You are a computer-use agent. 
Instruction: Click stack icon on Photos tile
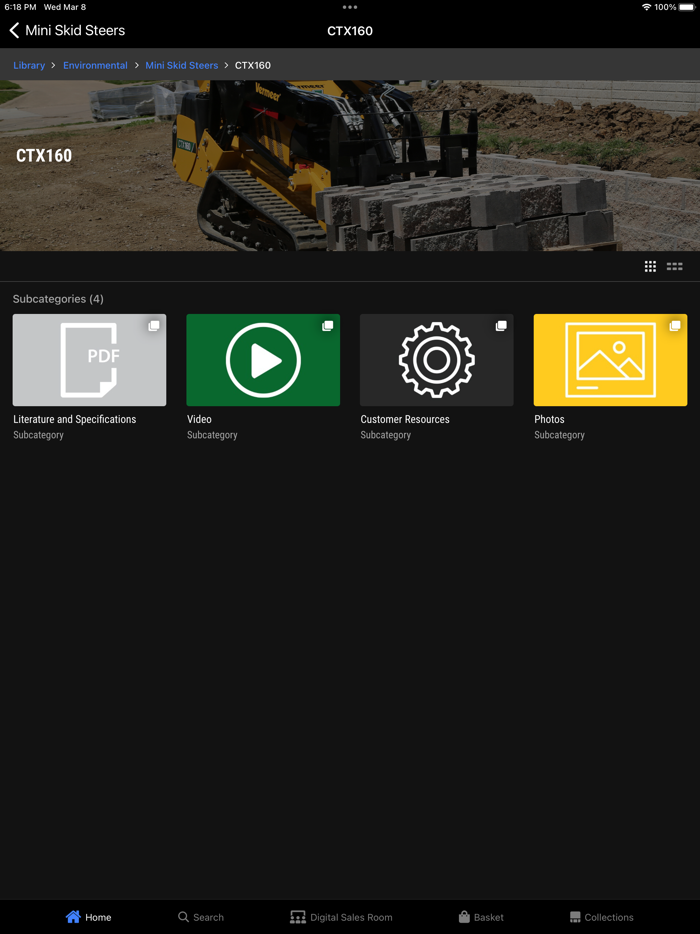click(x=675, y=326)
